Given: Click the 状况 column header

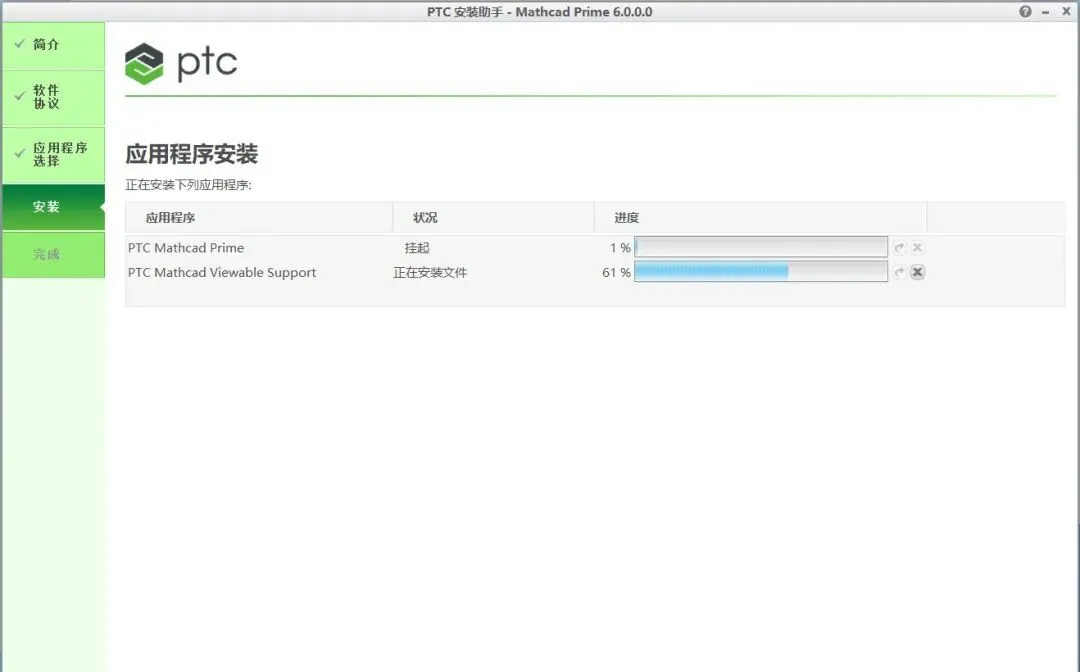Looking at the screenshot, I should (493, 218).
